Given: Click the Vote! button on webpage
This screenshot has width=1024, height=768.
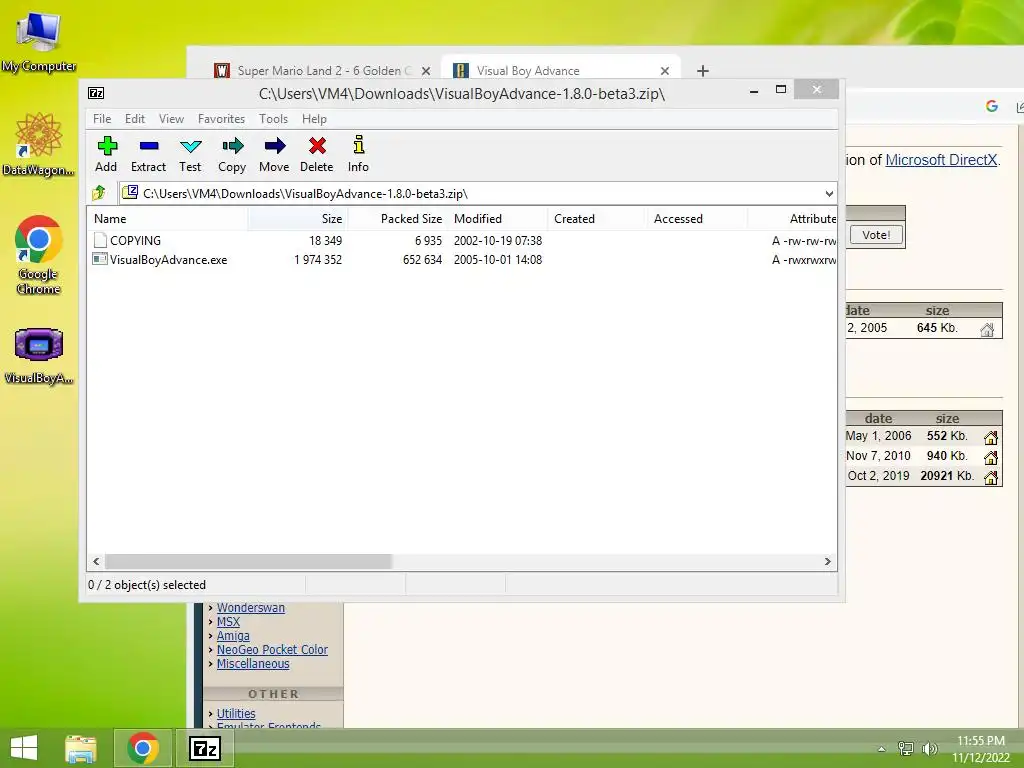Looking at the screenshot, I should click(x=876, y=235).
